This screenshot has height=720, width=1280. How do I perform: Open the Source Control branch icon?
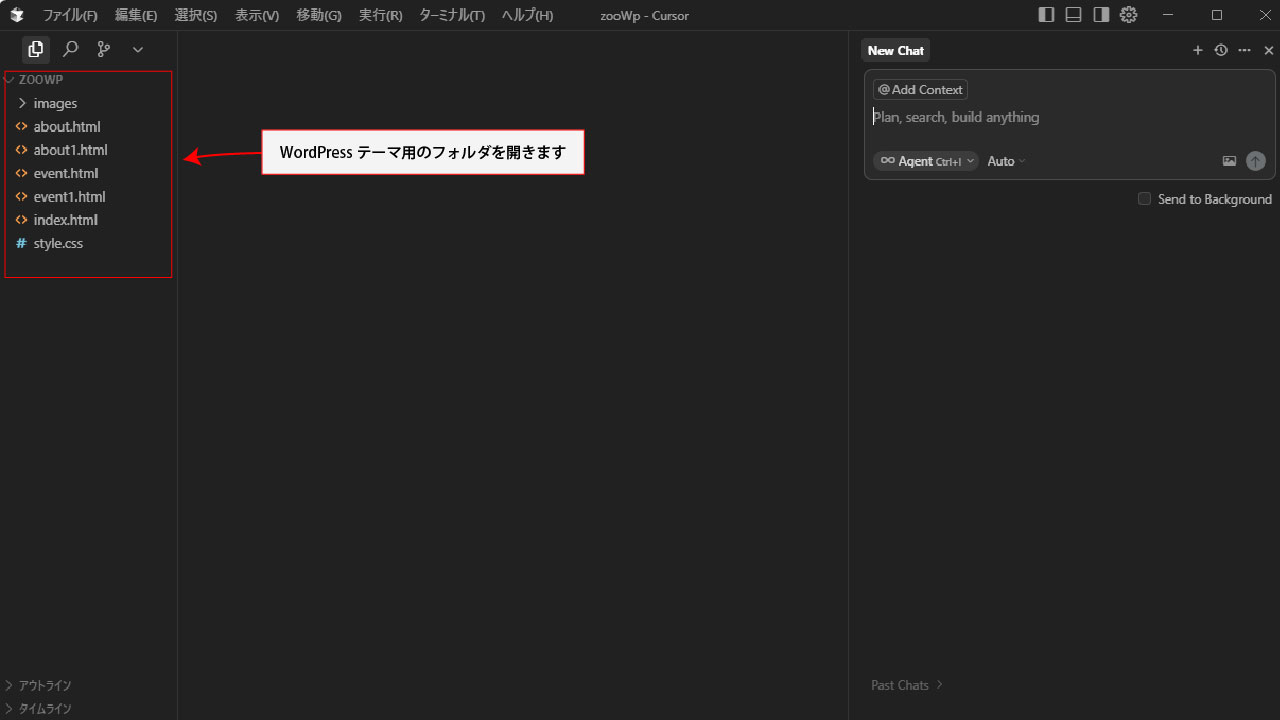point(104,49)
